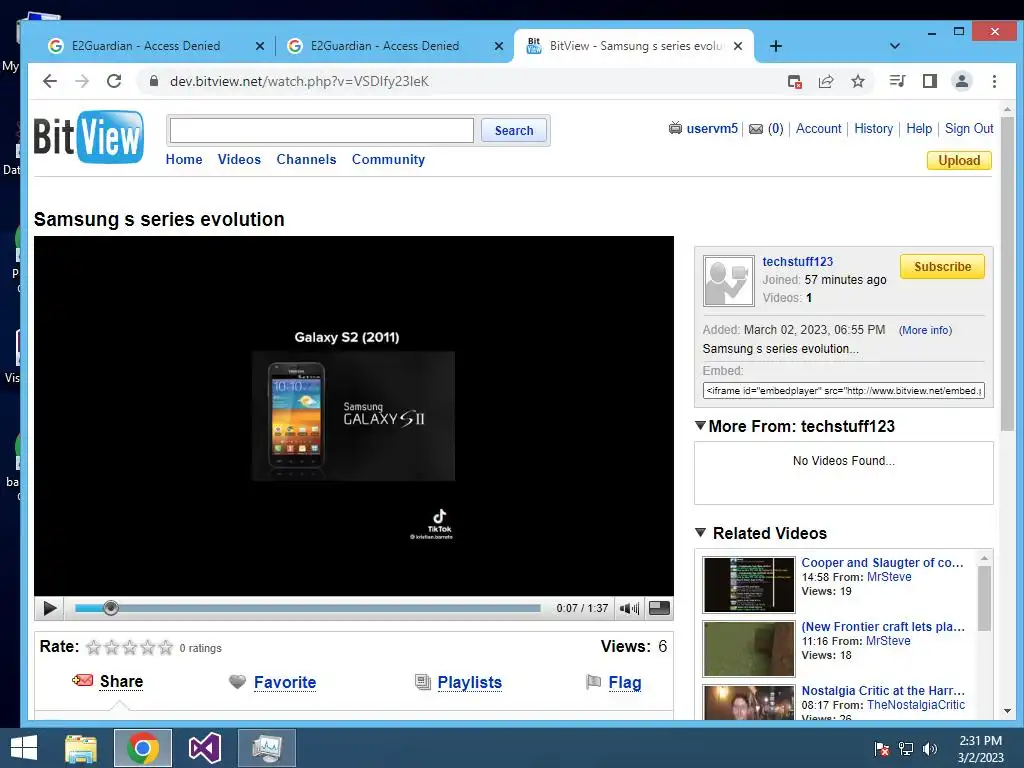Viewport: 1024px width, 768px height.
Task: Click the BitView logo
Action: coord(89,136)
